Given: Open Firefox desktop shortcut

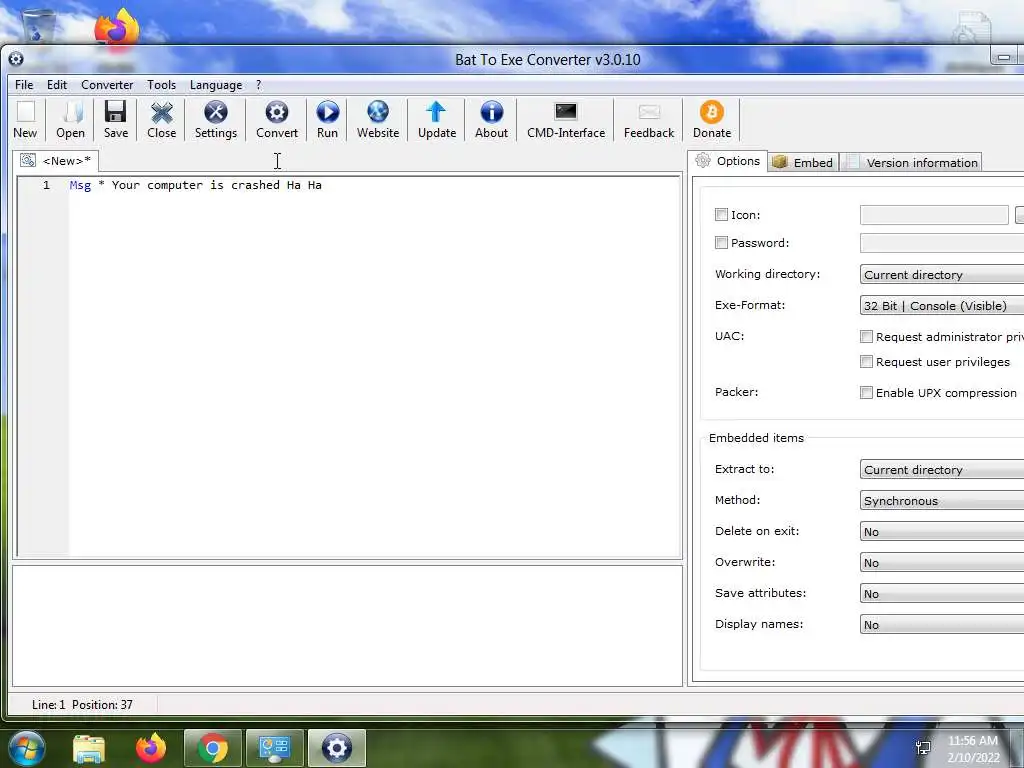Looking at the screenshot, I should tap(117, 27).
